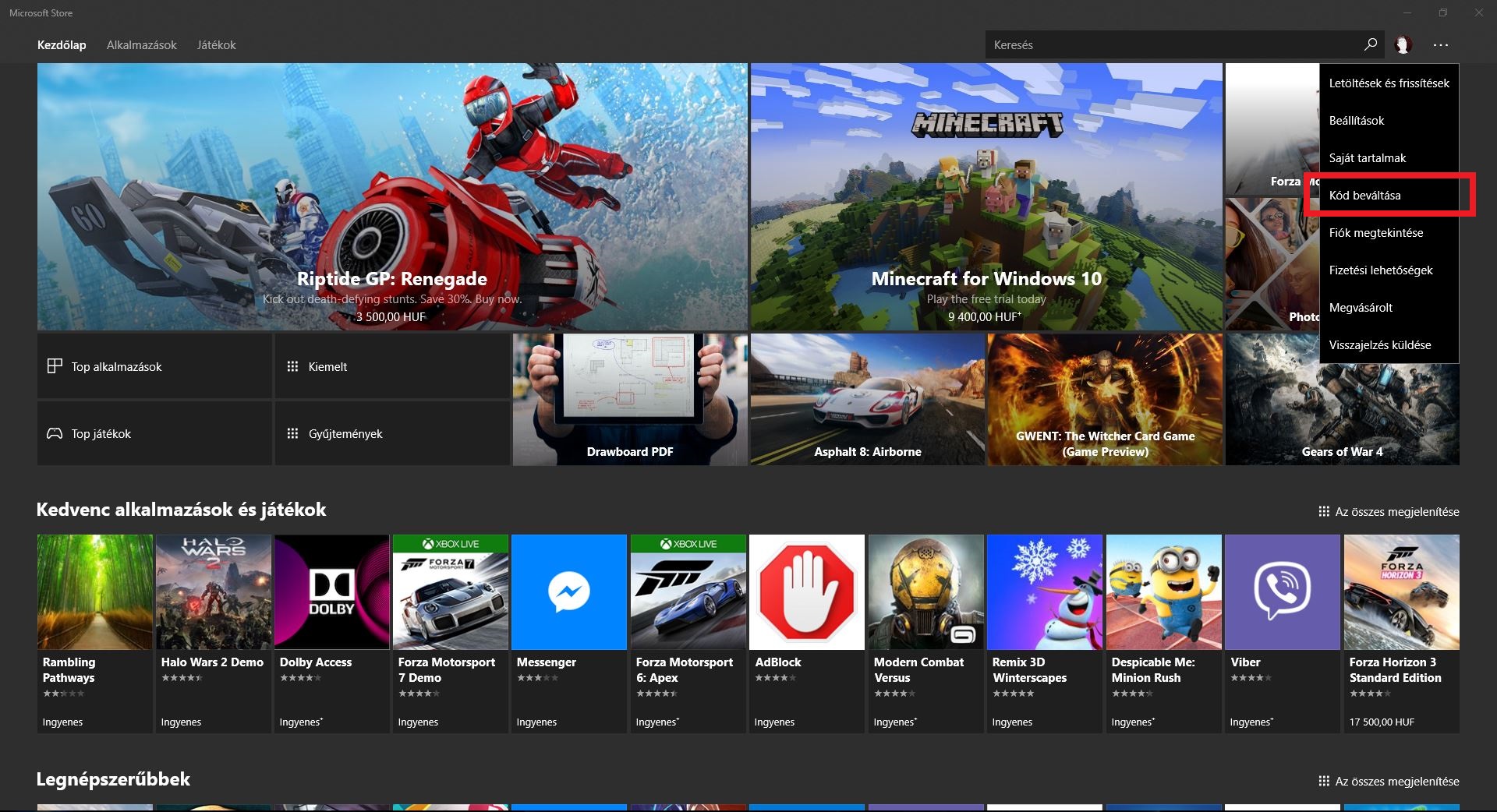The width and height of the screenshot is (1497, 812).
Task: Open the Asphalt 8: Airborne thumbnail
Action: pyautogui.click(x=867, y=399)
